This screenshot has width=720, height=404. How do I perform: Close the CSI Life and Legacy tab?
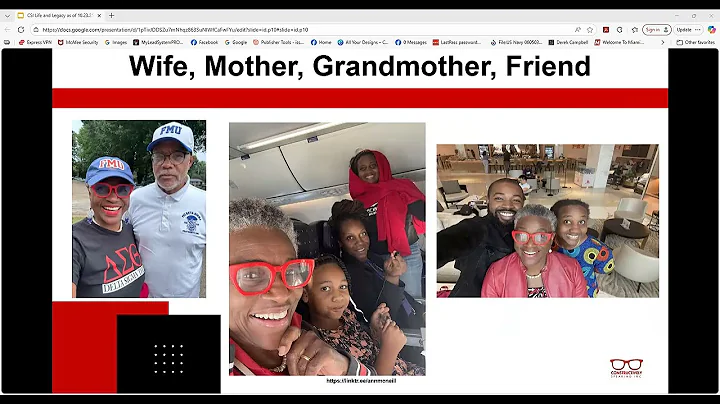pos(99,16)
